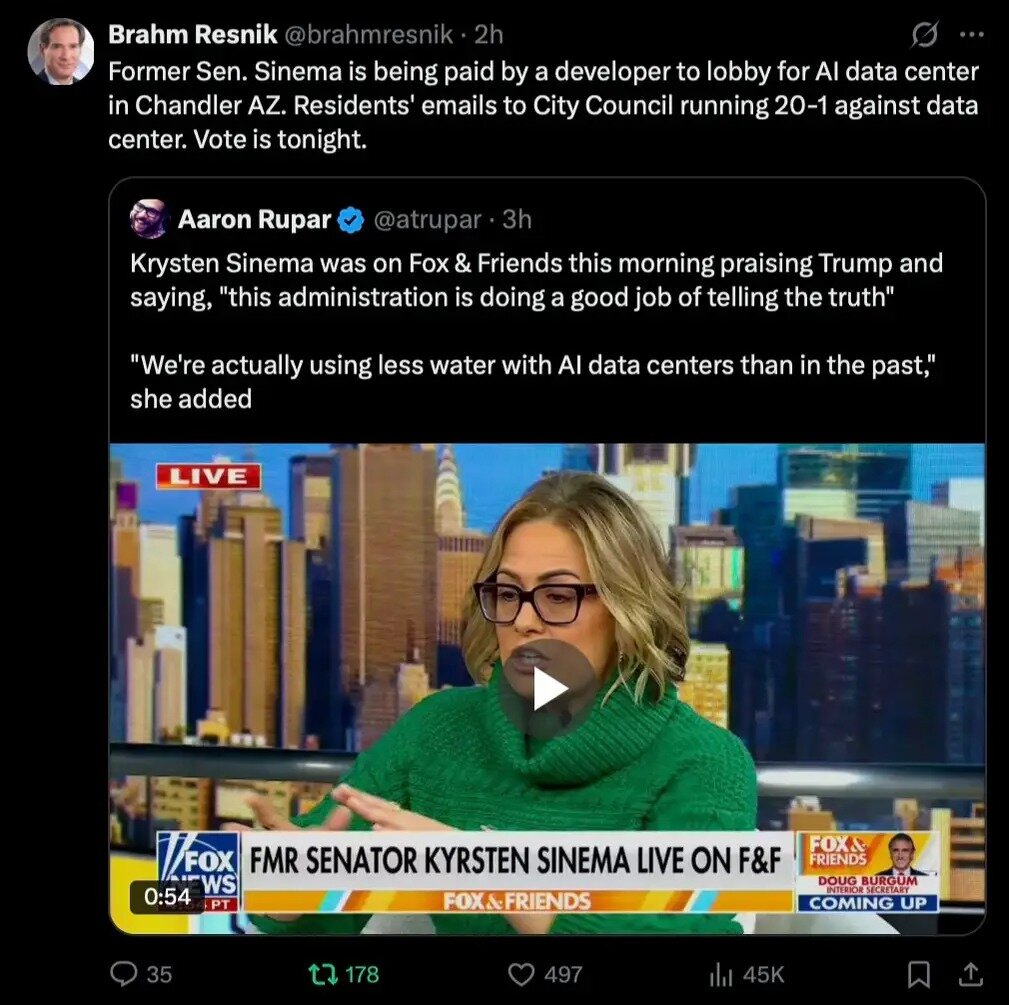The width and height of the screenshot is (1009, 1005).
Task: Bookmark this post
Action: pos(918,974)
